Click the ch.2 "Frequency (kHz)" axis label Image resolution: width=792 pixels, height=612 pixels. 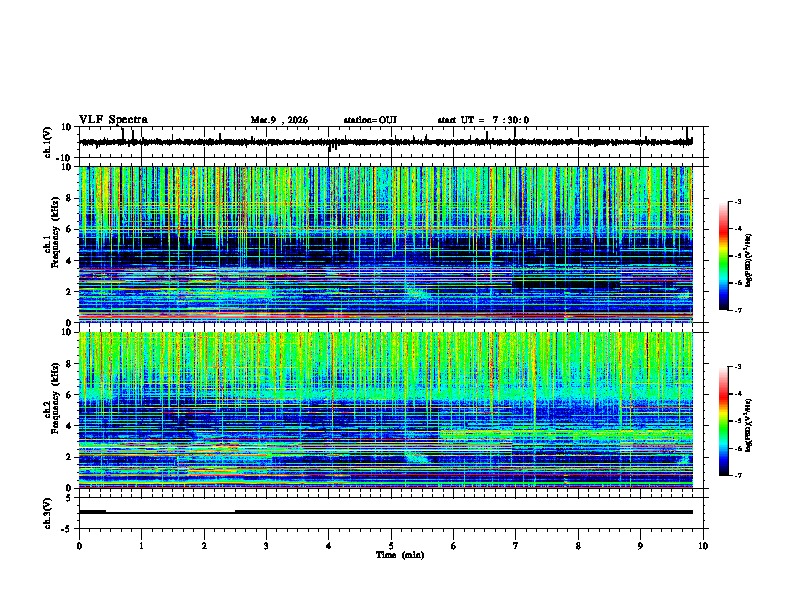tap(55, 398)
